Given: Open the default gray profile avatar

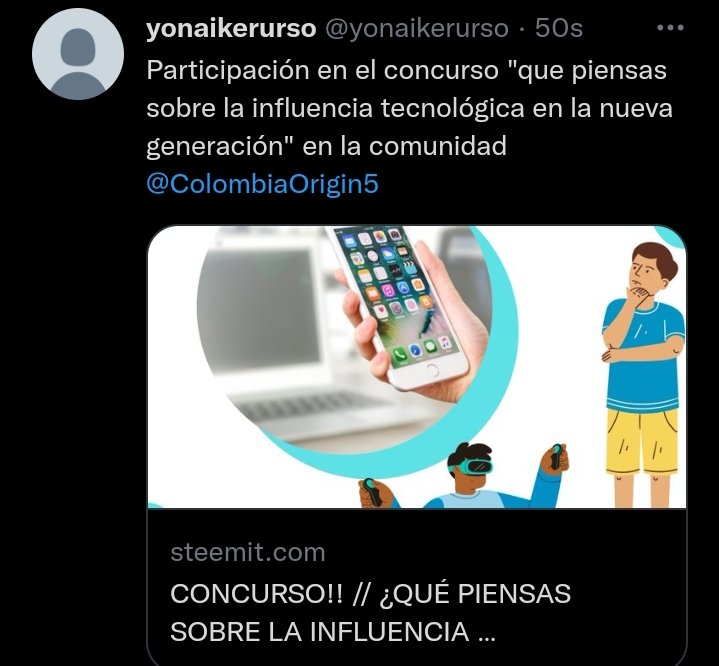Looking at the screenshot, I should (x=78, y=54).
